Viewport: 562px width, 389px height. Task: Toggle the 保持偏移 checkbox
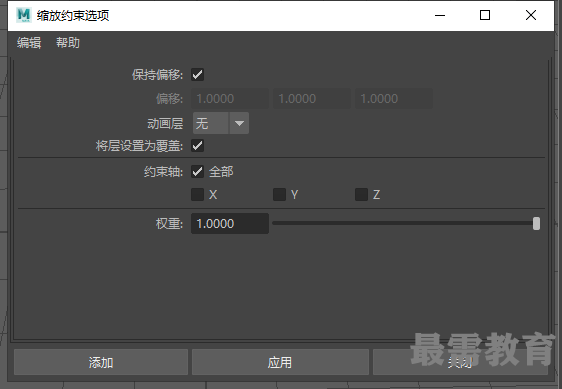[197, 75]
